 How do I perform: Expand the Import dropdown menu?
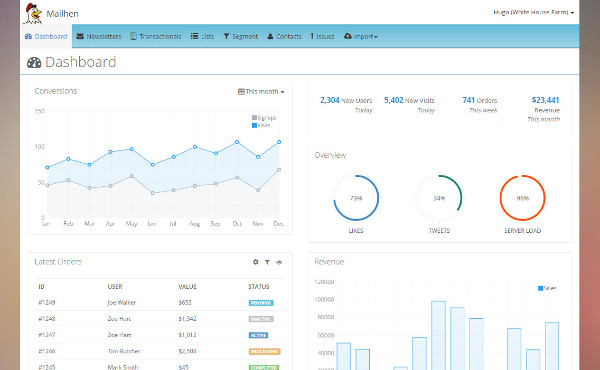pyautogui.click(x=360, y=36)
